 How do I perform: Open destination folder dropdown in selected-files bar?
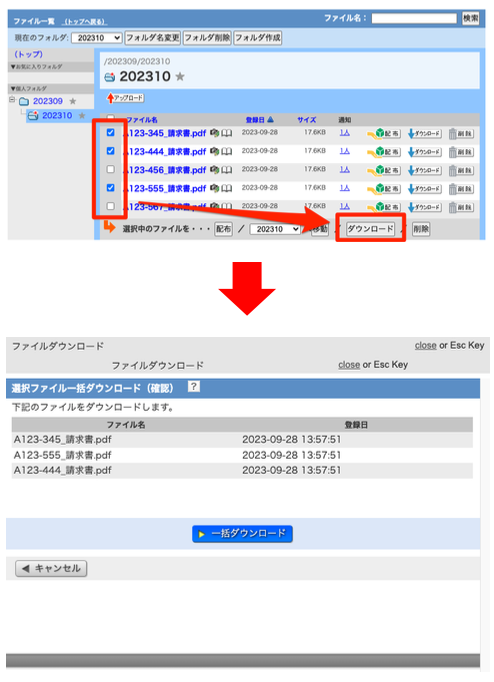(275, 229)
